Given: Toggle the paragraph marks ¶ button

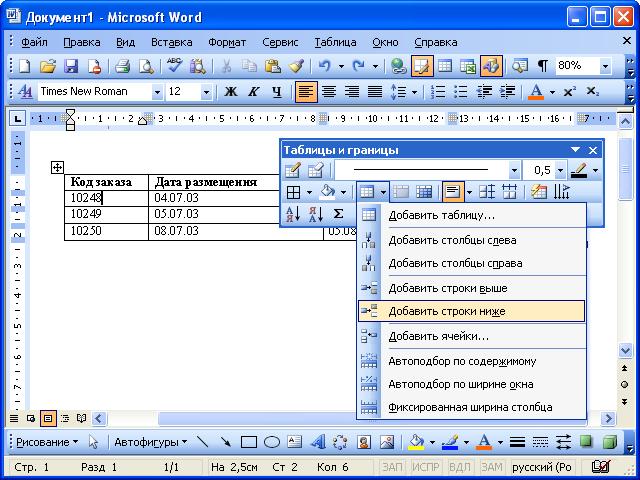Looking at the screenshot, I should [542, 66].
